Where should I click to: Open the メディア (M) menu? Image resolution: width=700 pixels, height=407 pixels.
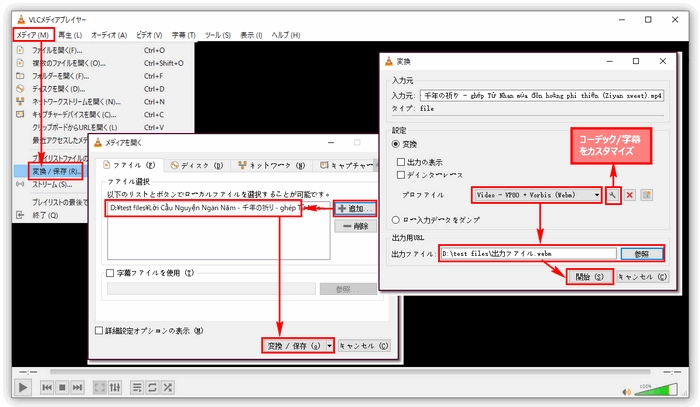click(33, 35)
